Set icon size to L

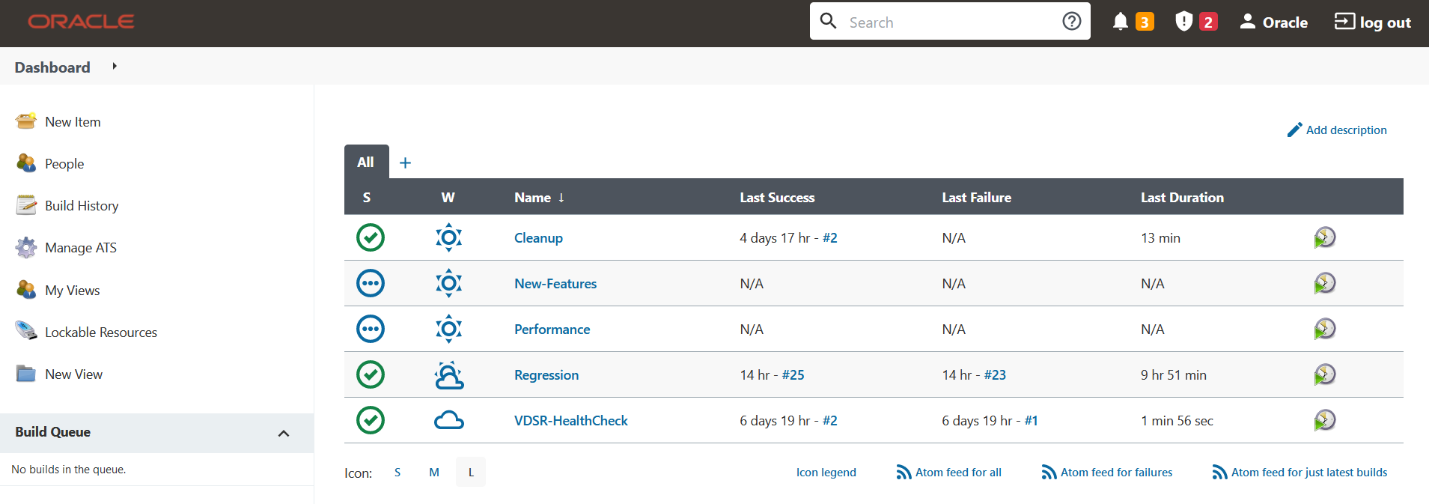[x=471, y=472]
